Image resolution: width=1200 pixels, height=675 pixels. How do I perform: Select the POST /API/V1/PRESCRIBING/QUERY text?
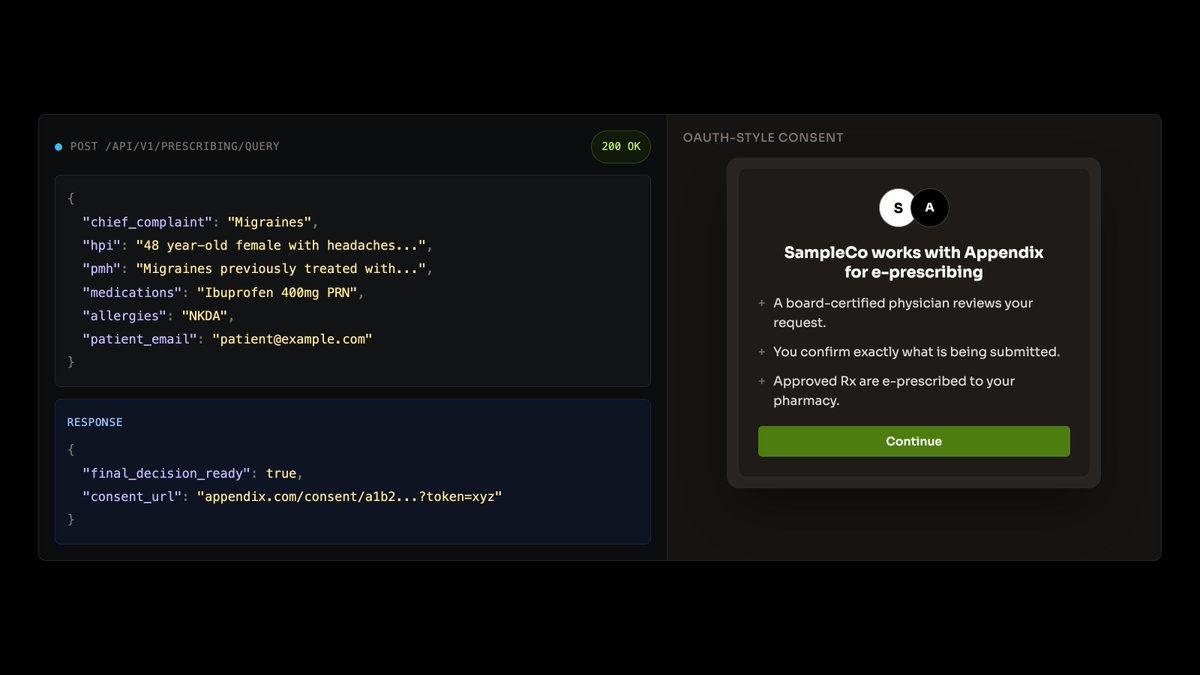(175, 147)
